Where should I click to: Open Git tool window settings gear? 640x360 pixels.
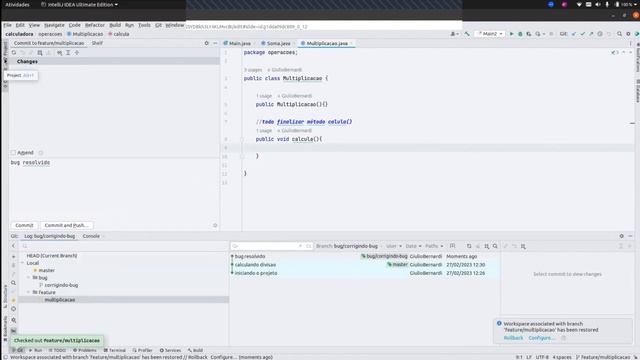(x=622, y=236)
